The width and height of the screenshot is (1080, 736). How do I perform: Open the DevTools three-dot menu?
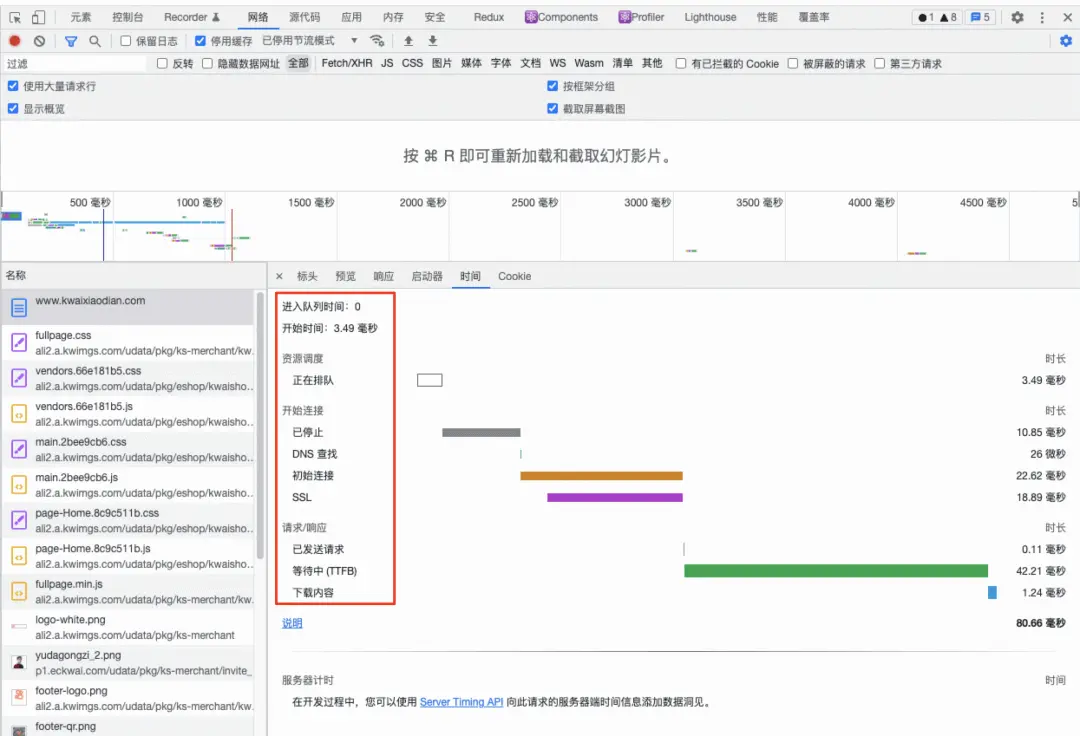(1042, 17)
